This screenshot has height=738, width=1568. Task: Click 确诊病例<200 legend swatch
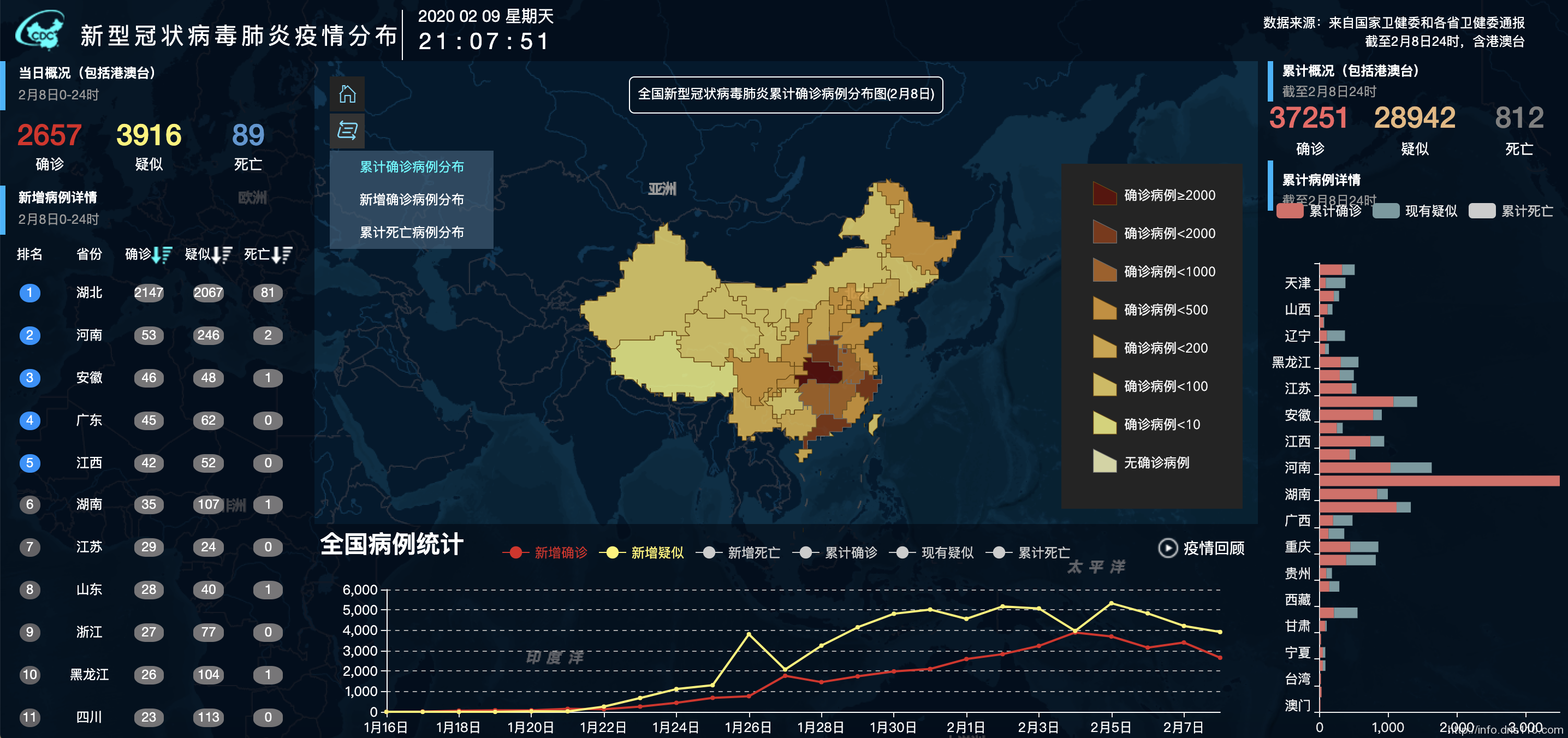(1104, 347)
